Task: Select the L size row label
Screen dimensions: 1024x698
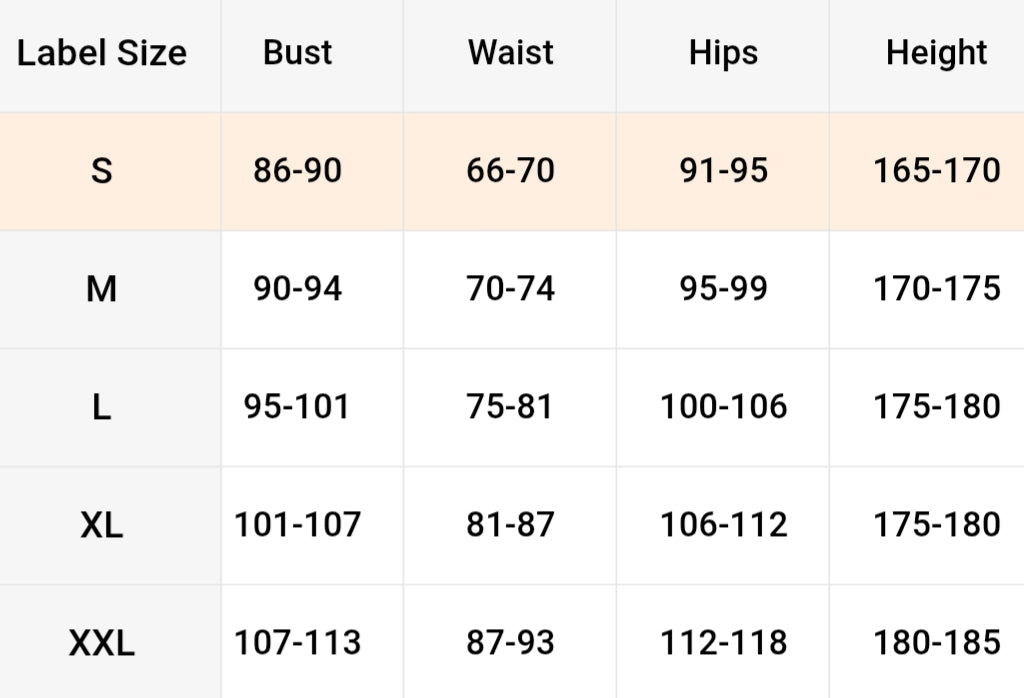Action: [x=101, y=407]
